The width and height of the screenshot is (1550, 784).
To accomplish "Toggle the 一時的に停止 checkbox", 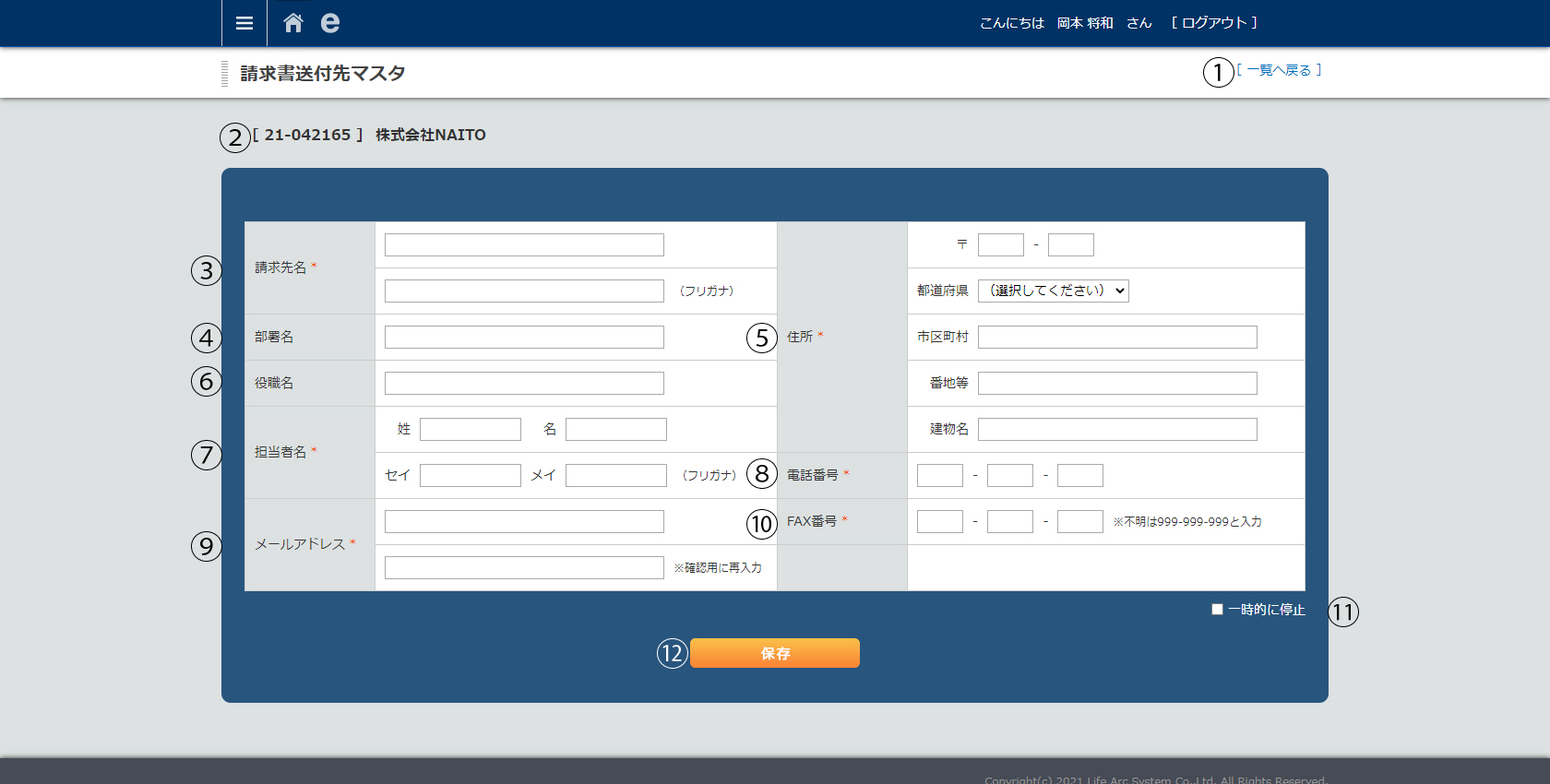I will click(1217, 610).
